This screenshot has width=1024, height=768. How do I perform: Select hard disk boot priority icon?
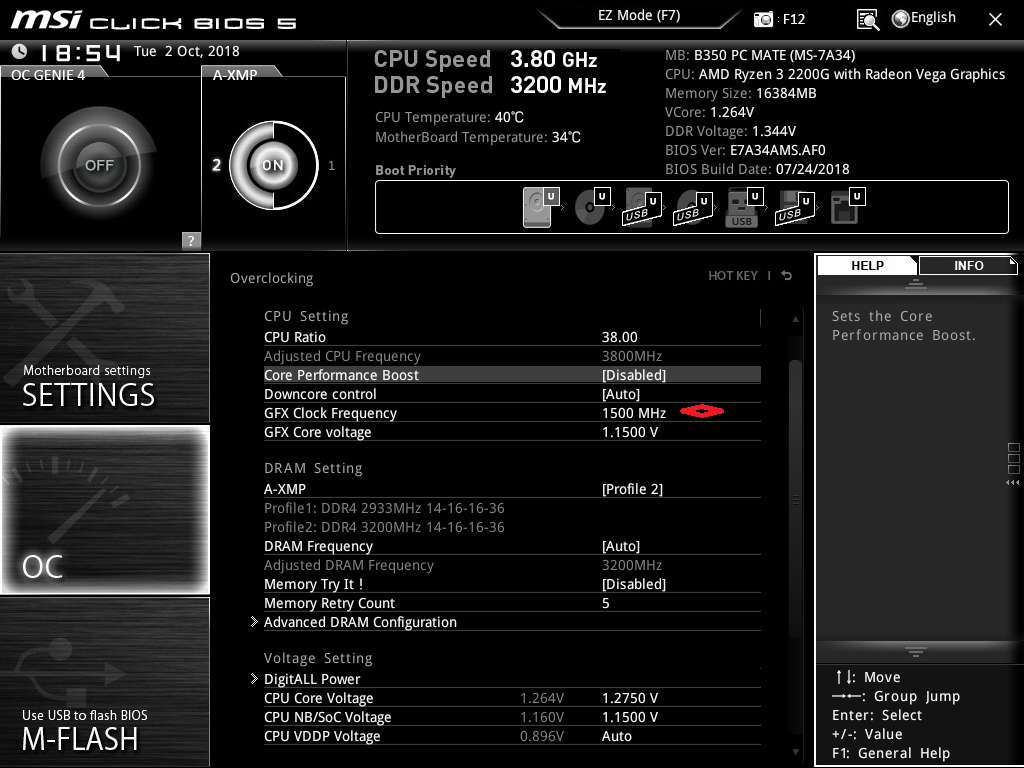(x=541, y=207)
